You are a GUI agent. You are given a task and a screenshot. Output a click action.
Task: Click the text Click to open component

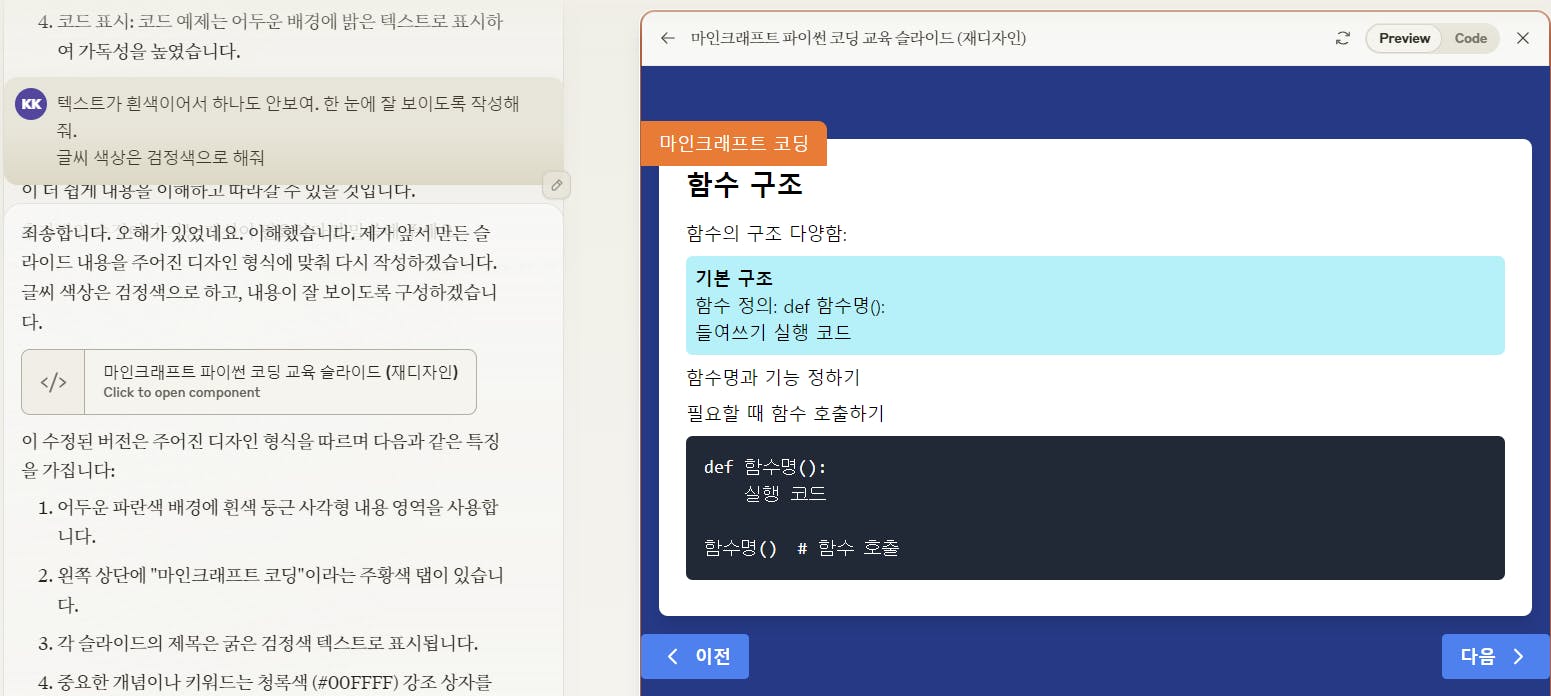pyautogui.click(x=181, y=392)
